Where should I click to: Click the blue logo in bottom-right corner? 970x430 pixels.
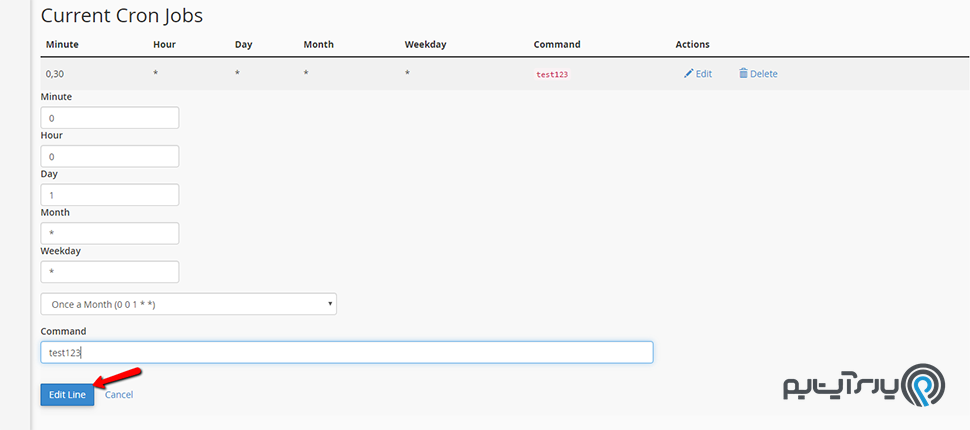pyautogui.click(x=922, y=385)
